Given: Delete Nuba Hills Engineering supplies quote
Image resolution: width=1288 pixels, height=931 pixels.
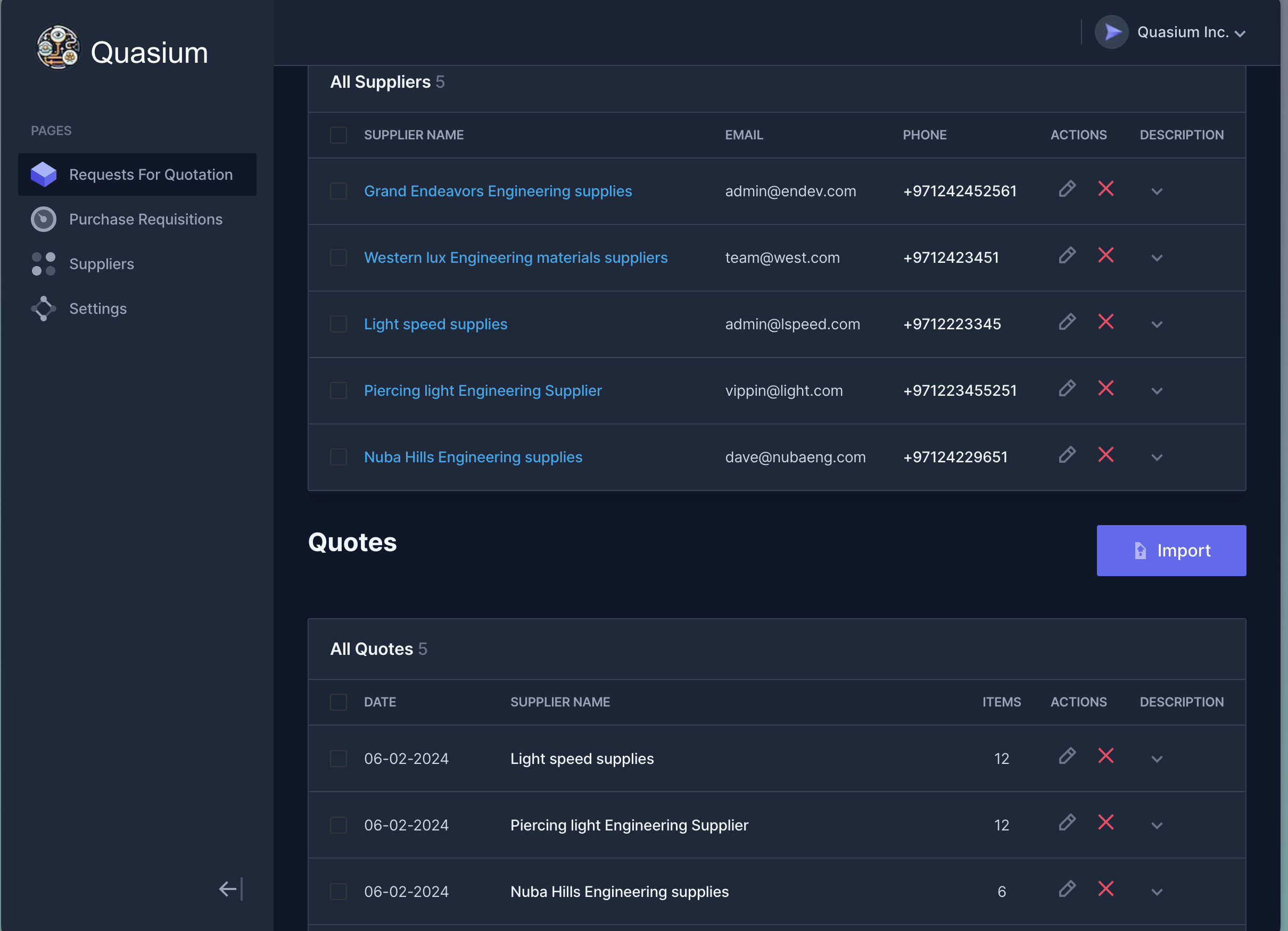Looking at the screenshot, I should pyautogui.click(x=1105, y=889).
